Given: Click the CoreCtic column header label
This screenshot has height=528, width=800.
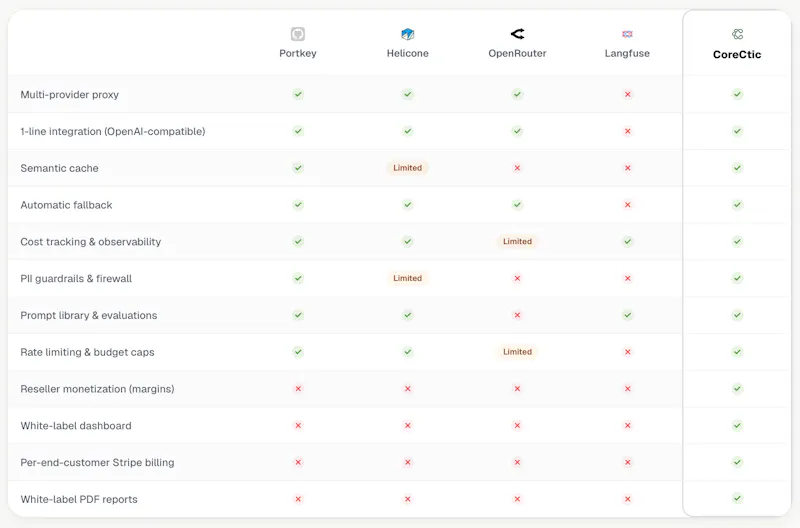Looking at the screenshot, I should click(737, 55).
